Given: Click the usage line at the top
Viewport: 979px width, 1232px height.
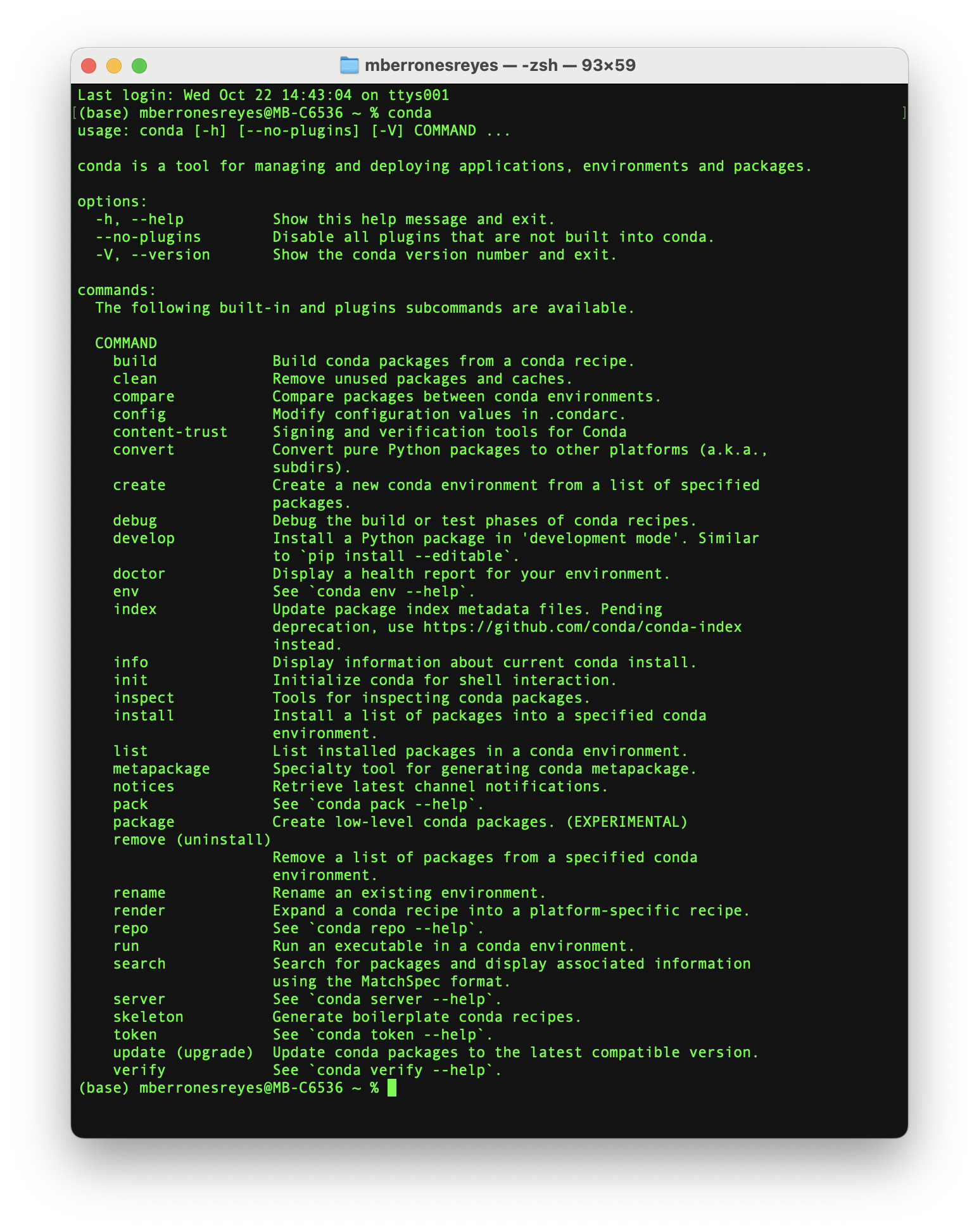Looking at the screenshot, I should (x=294, y=130).
